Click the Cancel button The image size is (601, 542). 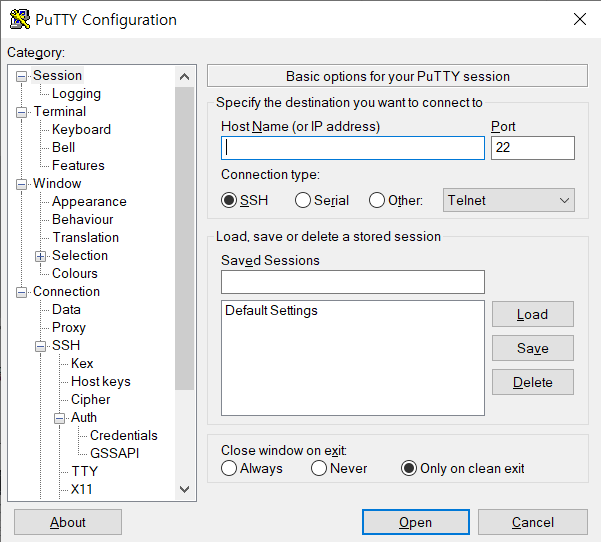532,522
